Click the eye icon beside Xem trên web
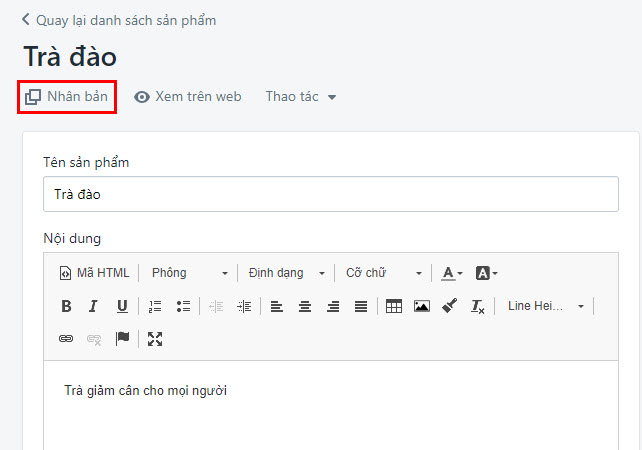 142,97
